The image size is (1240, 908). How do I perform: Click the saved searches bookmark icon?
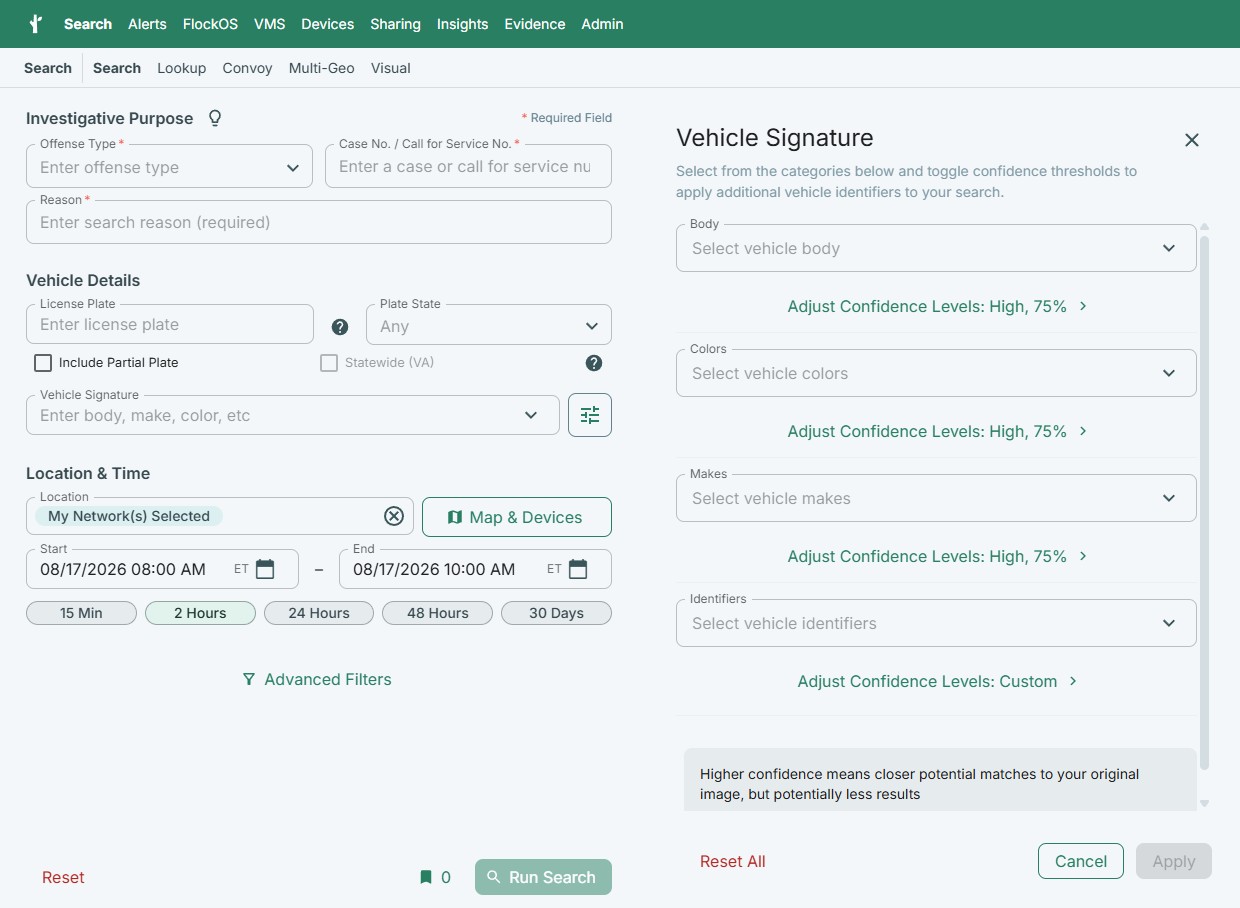[426, 877]
